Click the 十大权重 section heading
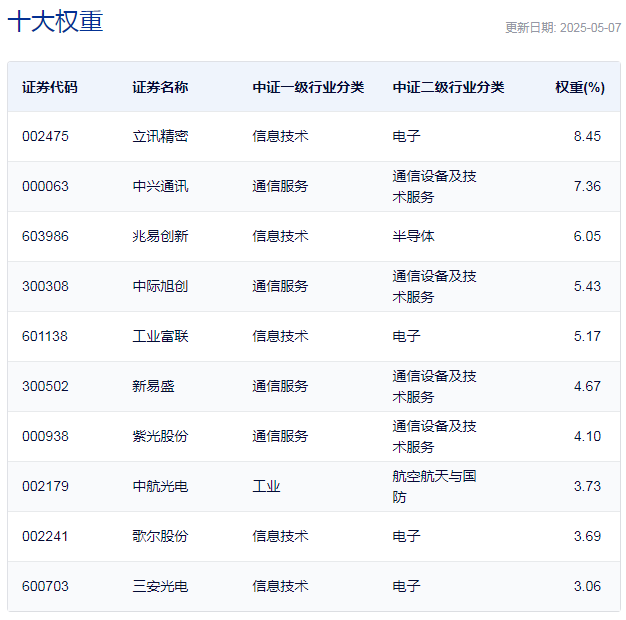 [x=55, y=22]
